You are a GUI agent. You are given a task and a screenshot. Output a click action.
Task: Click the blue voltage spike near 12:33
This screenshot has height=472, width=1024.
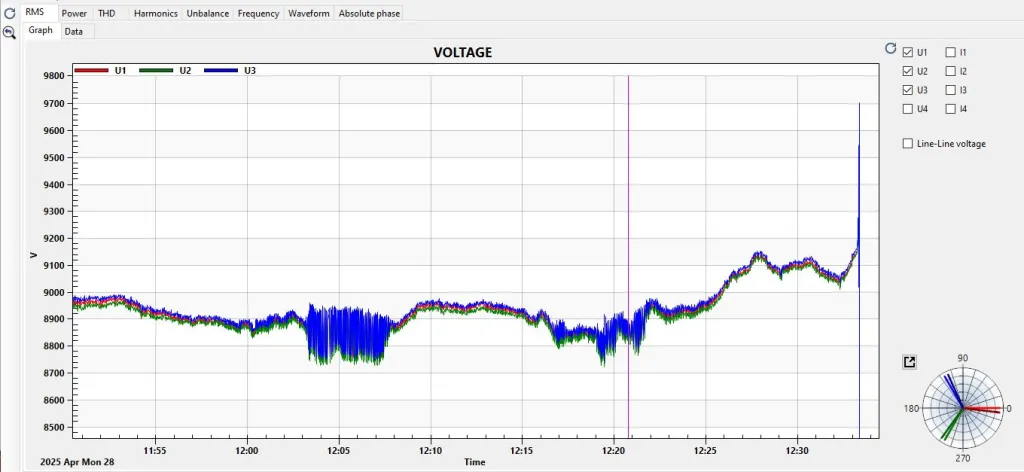tap(859, 196)
